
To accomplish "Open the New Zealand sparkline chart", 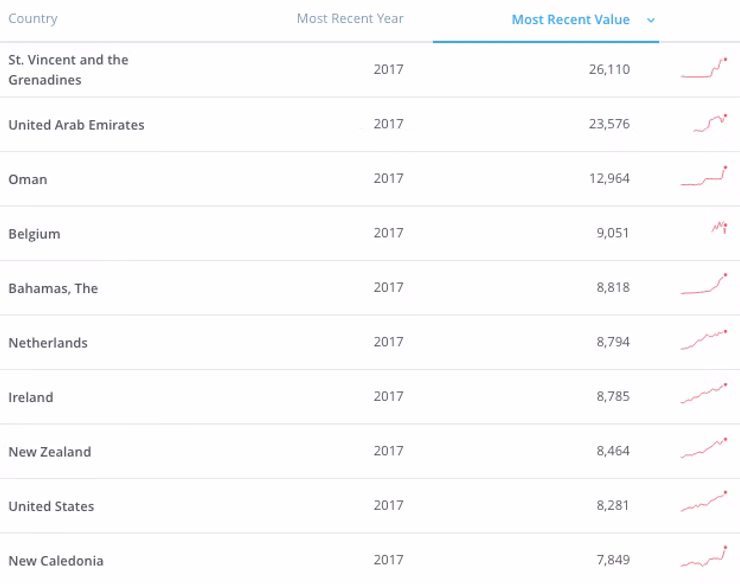I will click(704, 448).
